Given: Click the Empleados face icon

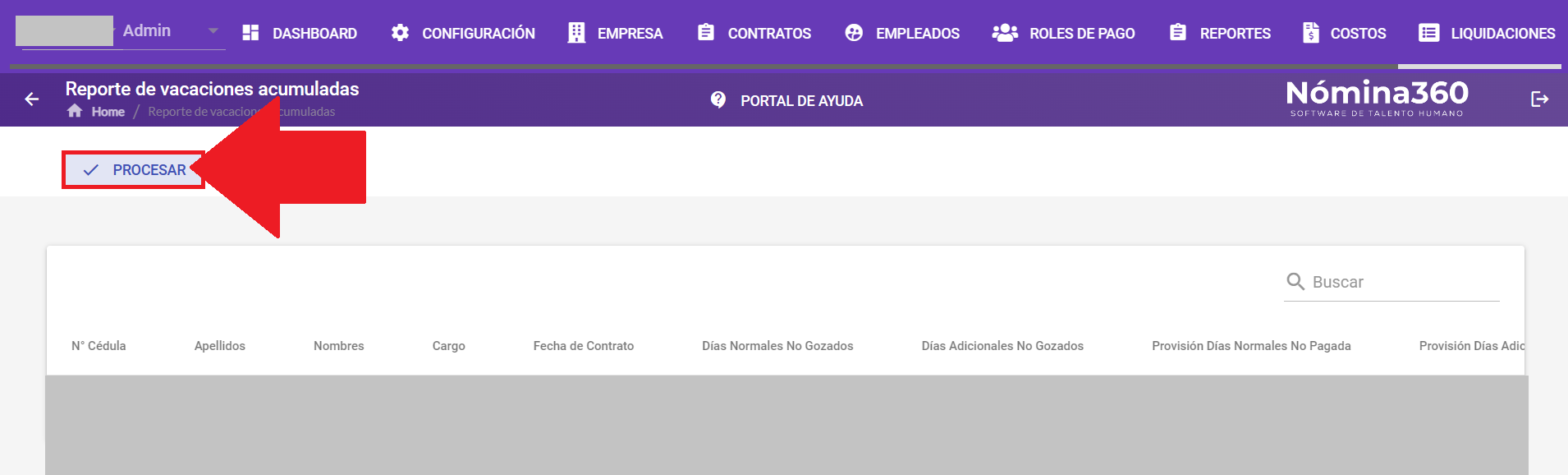Looking at the screenshot, I should point(854,33).
